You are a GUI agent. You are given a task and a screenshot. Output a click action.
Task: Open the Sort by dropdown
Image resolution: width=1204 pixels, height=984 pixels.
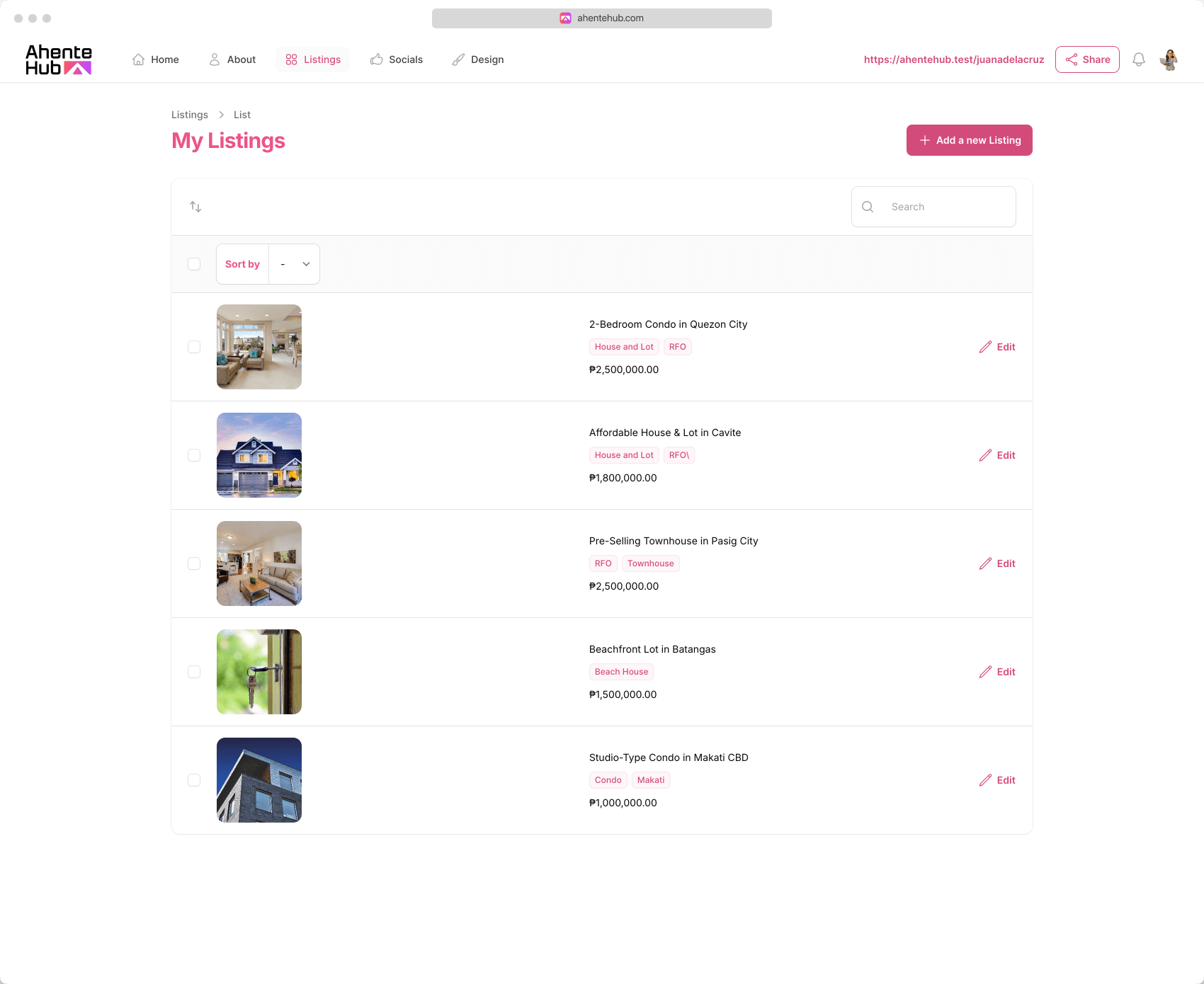[295, 264]
